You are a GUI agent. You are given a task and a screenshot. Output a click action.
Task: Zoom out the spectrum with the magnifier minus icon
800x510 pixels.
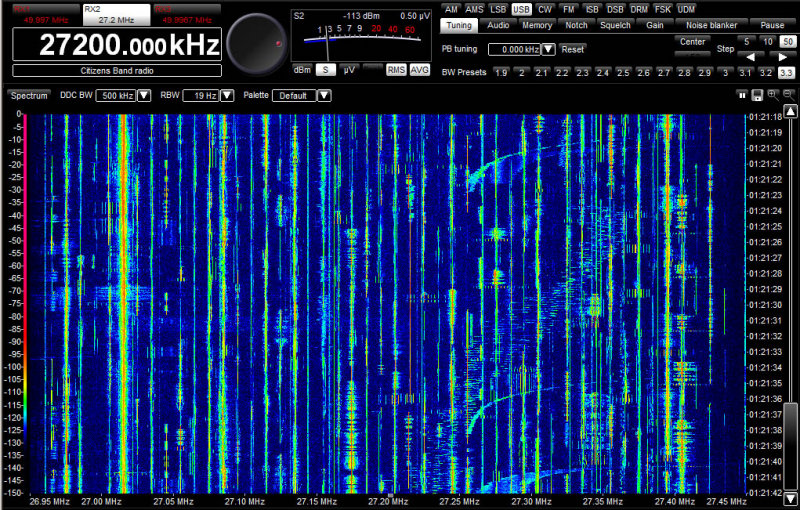(789, 95)
